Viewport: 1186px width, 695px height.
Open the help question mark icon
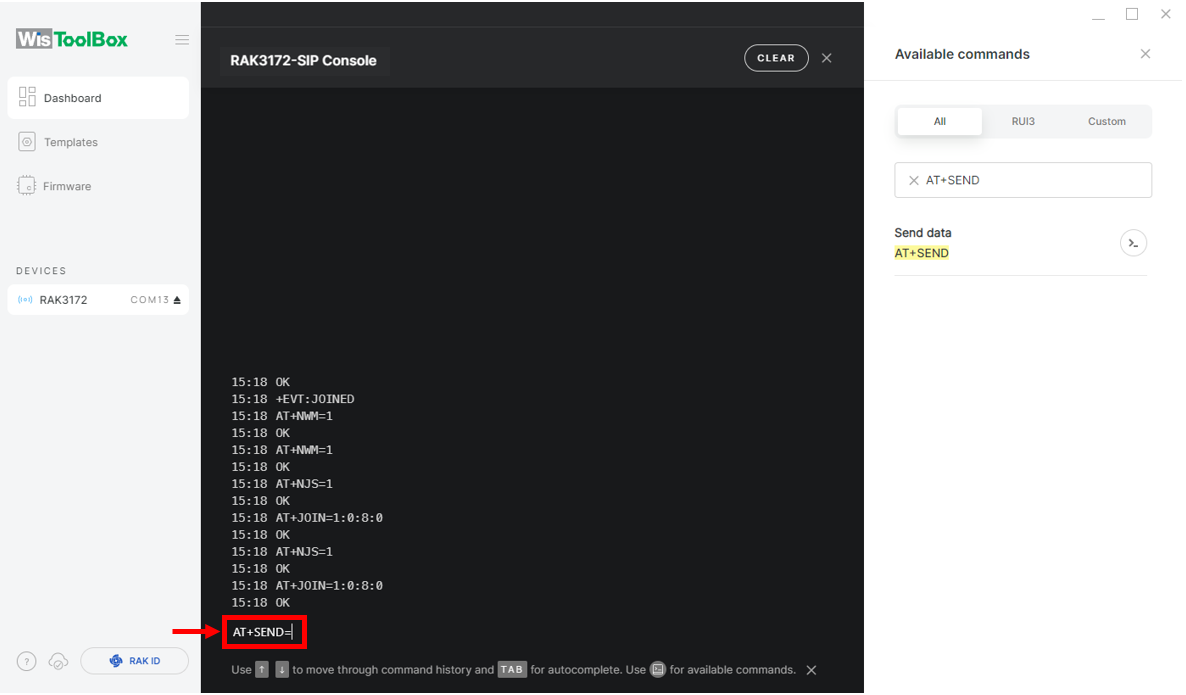click(x=26, y=662)
